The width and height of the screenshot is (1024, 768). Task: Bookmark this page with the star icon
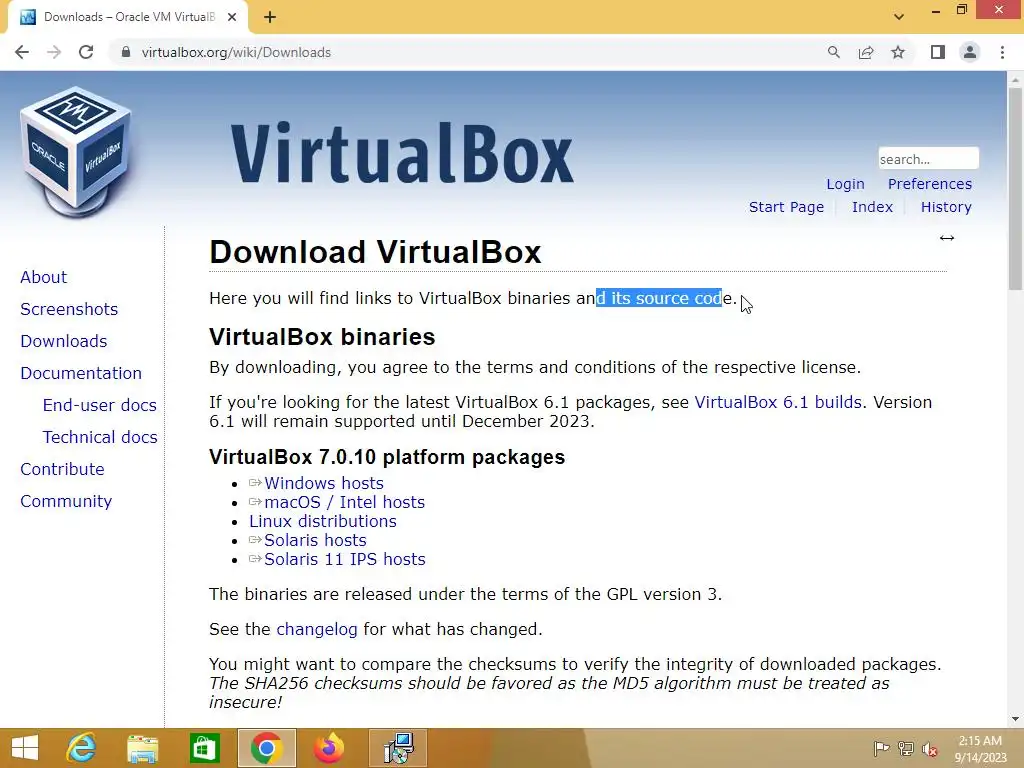point(898,52)
